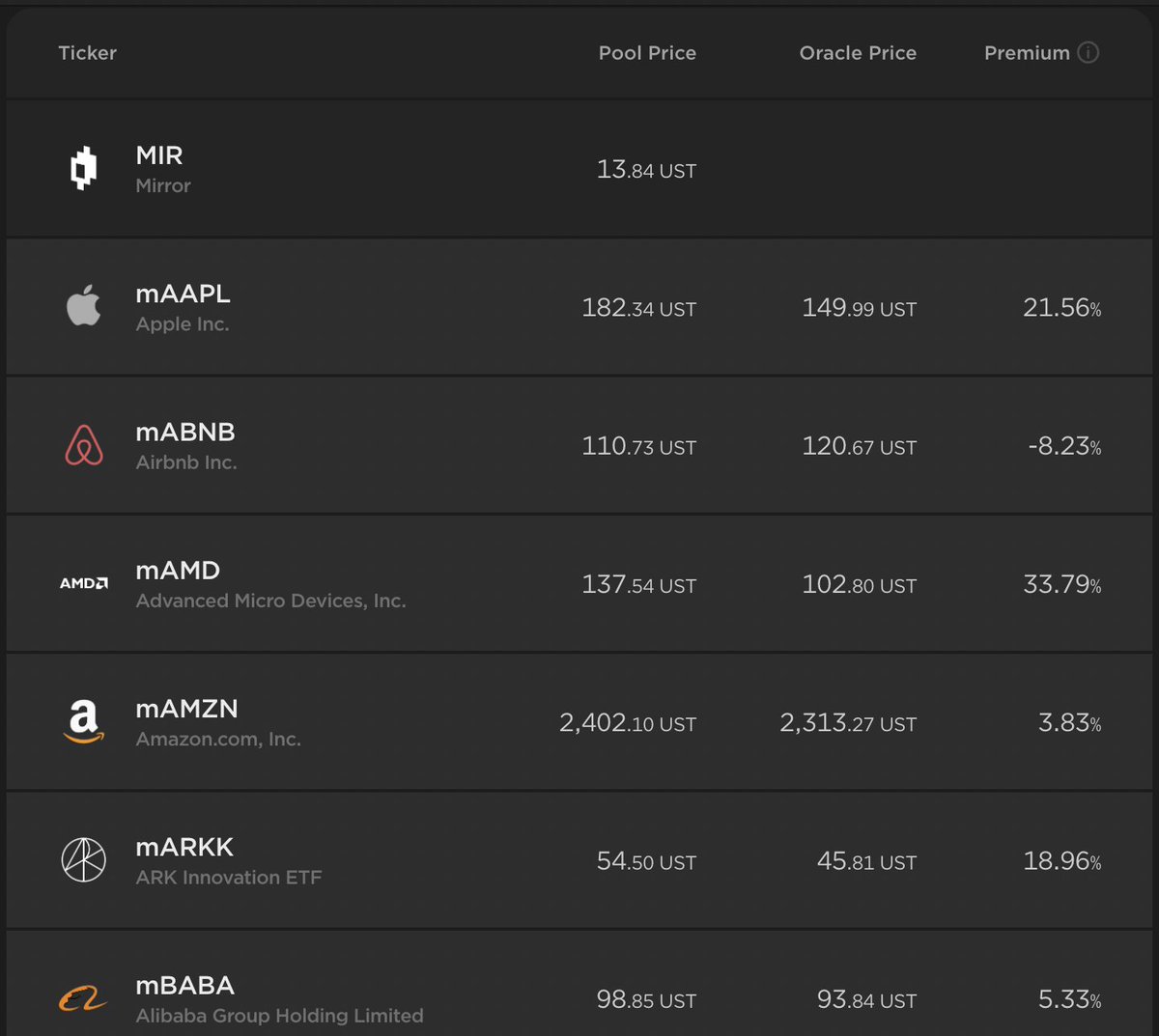The height and width of the screenshot is (1036, 1159).
Task: Click the Pool Price column header
Action: 647,53
